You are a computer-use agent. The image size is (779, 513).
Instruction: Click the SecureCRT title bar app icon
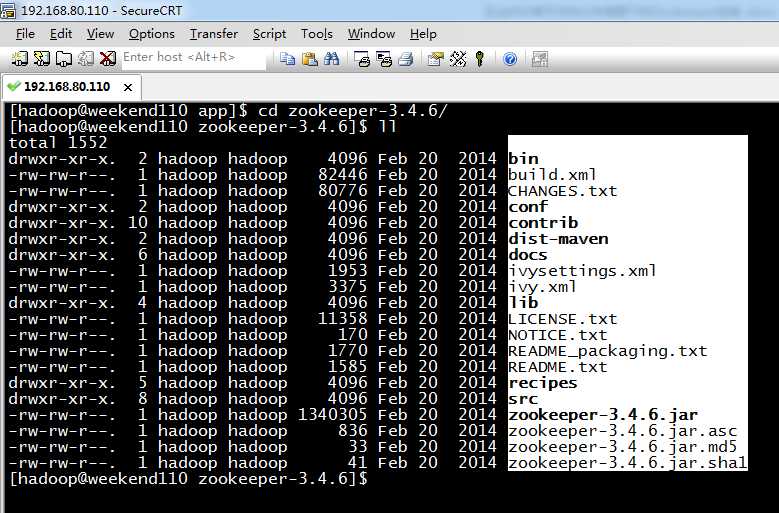(x=7, y=10)
